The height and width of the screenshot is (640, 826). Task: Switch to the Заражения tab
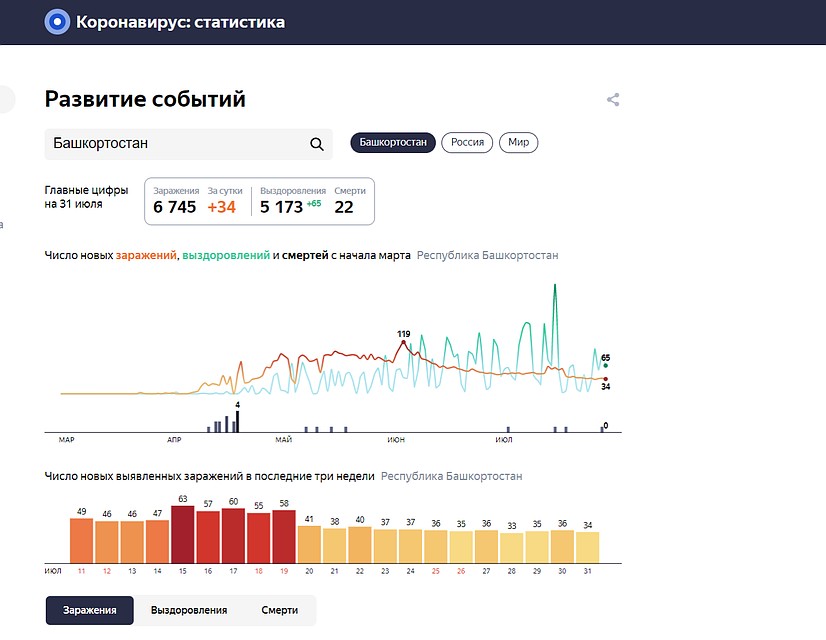point(90,610)
